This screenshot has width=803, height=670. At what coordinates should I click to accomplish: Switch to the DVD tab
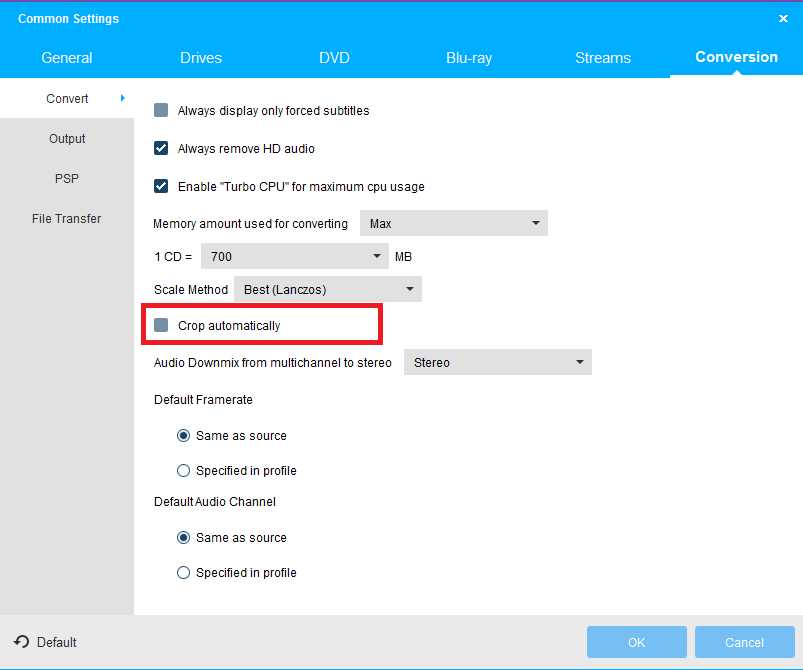click(334, 58)
